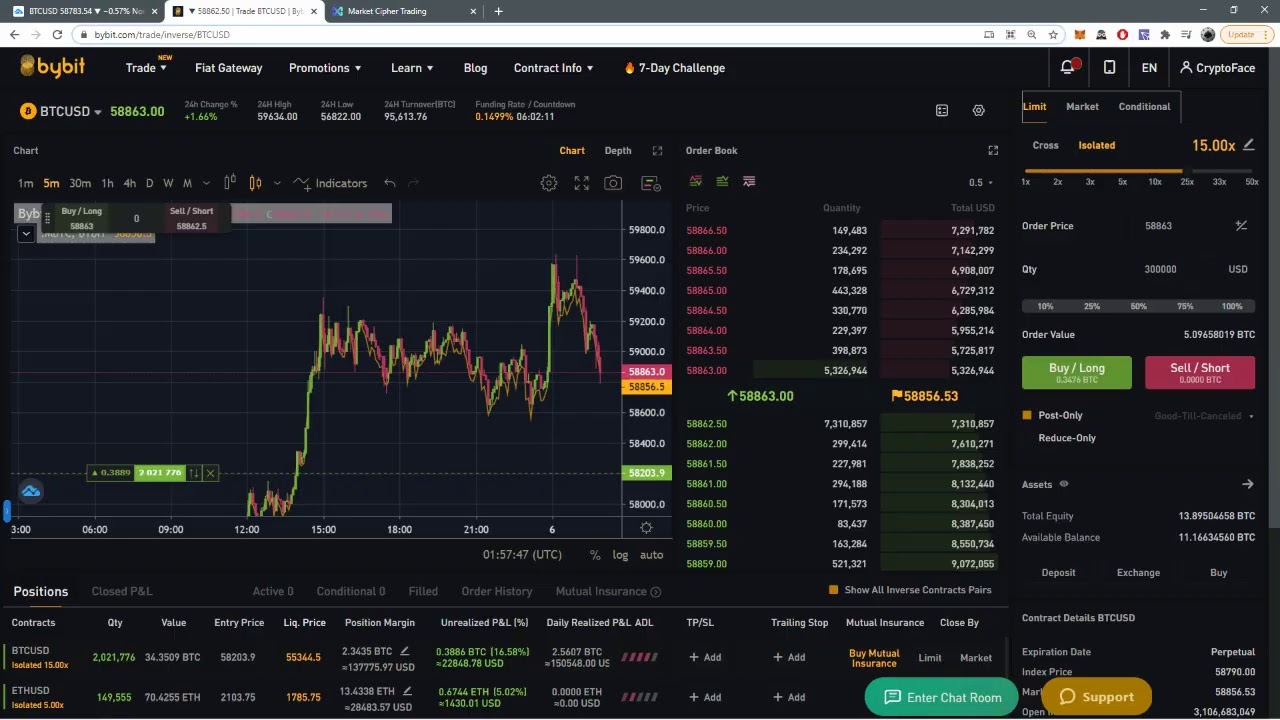
Task: Expand more timeframes chevron
Action: 206,183
